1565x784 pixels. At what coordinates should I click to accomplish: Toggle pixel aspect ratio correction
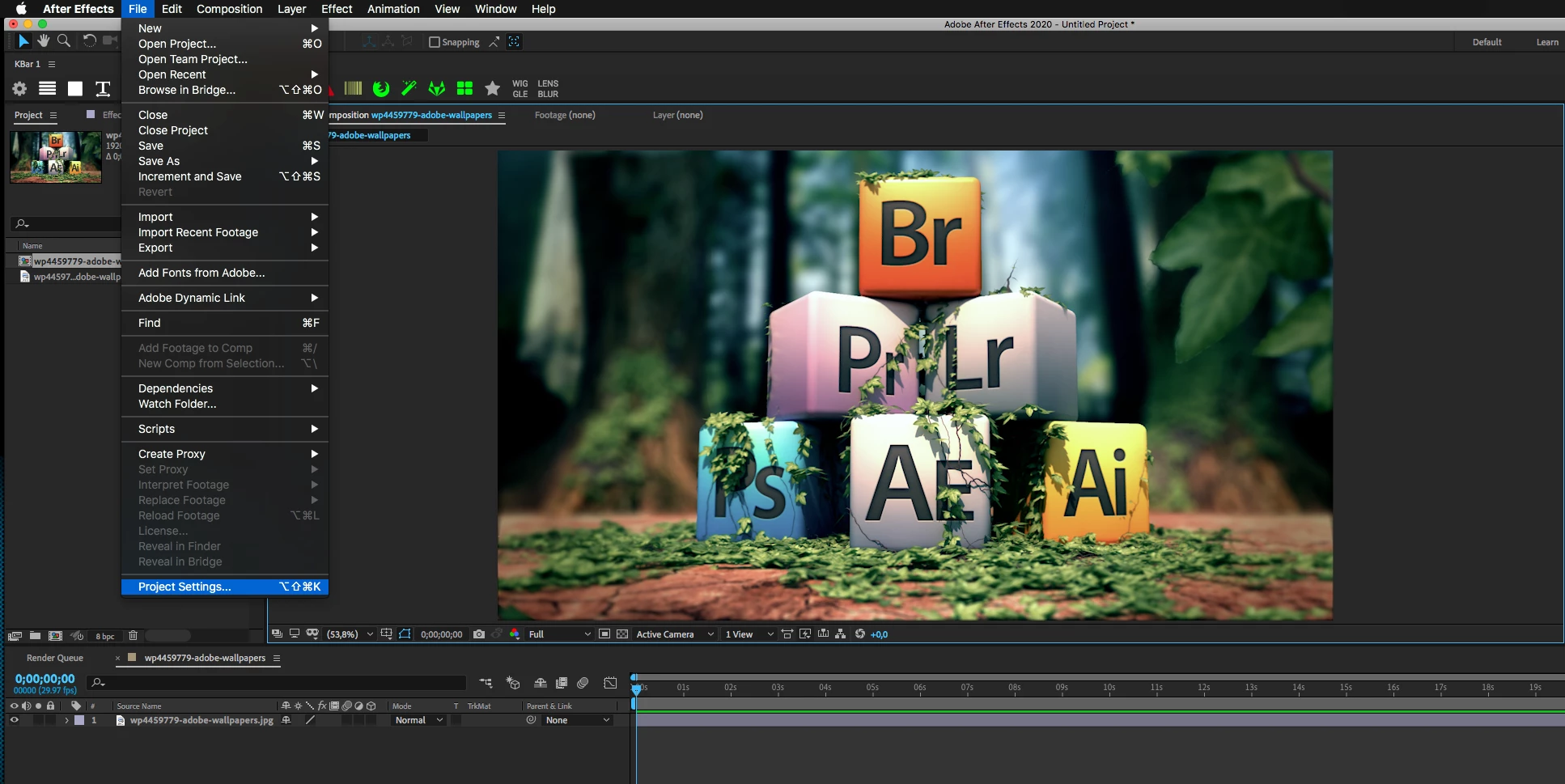(x=787, y=634)
